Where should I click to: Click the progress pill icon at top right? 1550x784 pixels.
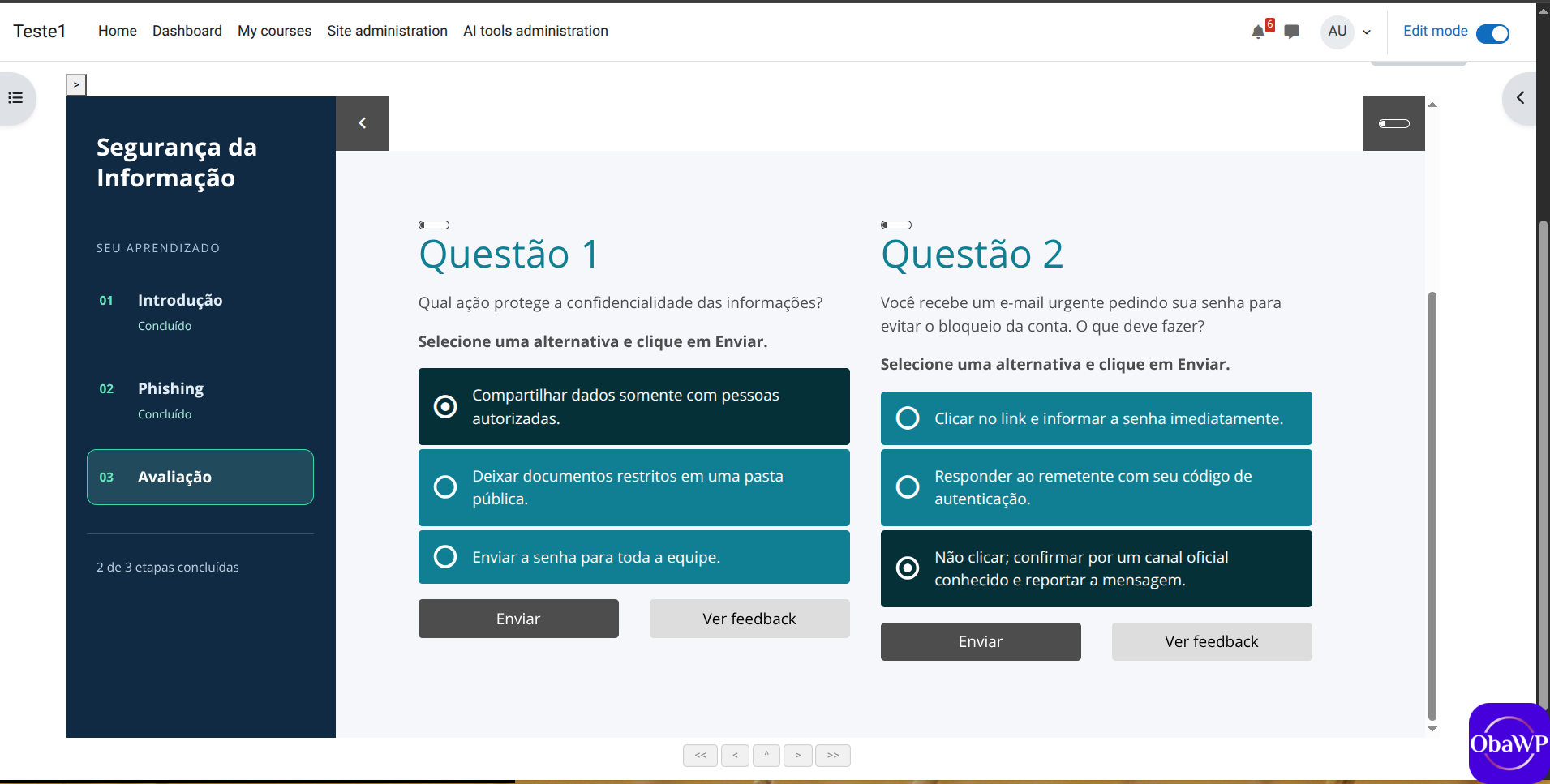pos(1394,123)
